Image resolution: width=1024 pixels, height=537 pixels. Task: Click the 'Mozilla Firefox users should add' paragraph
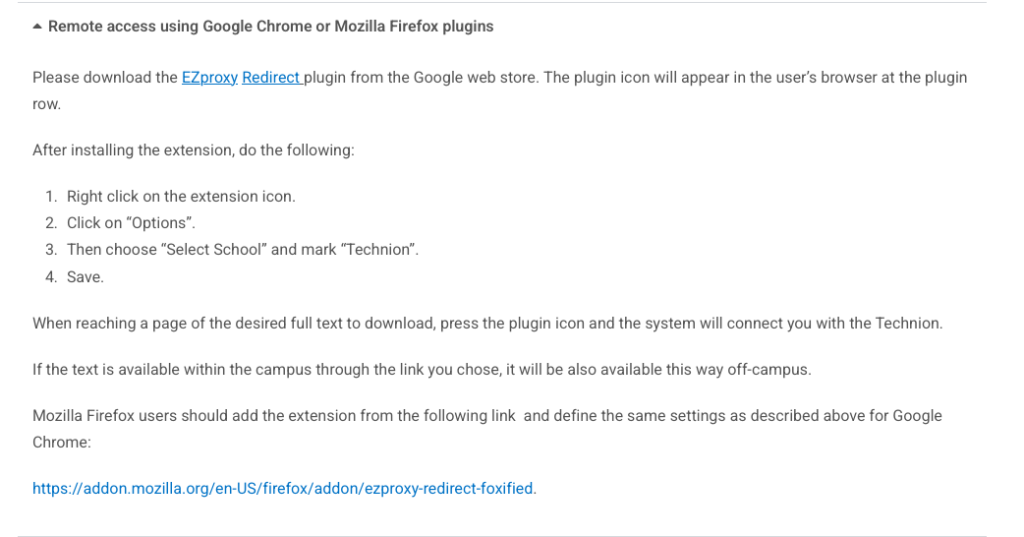(487, 429)
